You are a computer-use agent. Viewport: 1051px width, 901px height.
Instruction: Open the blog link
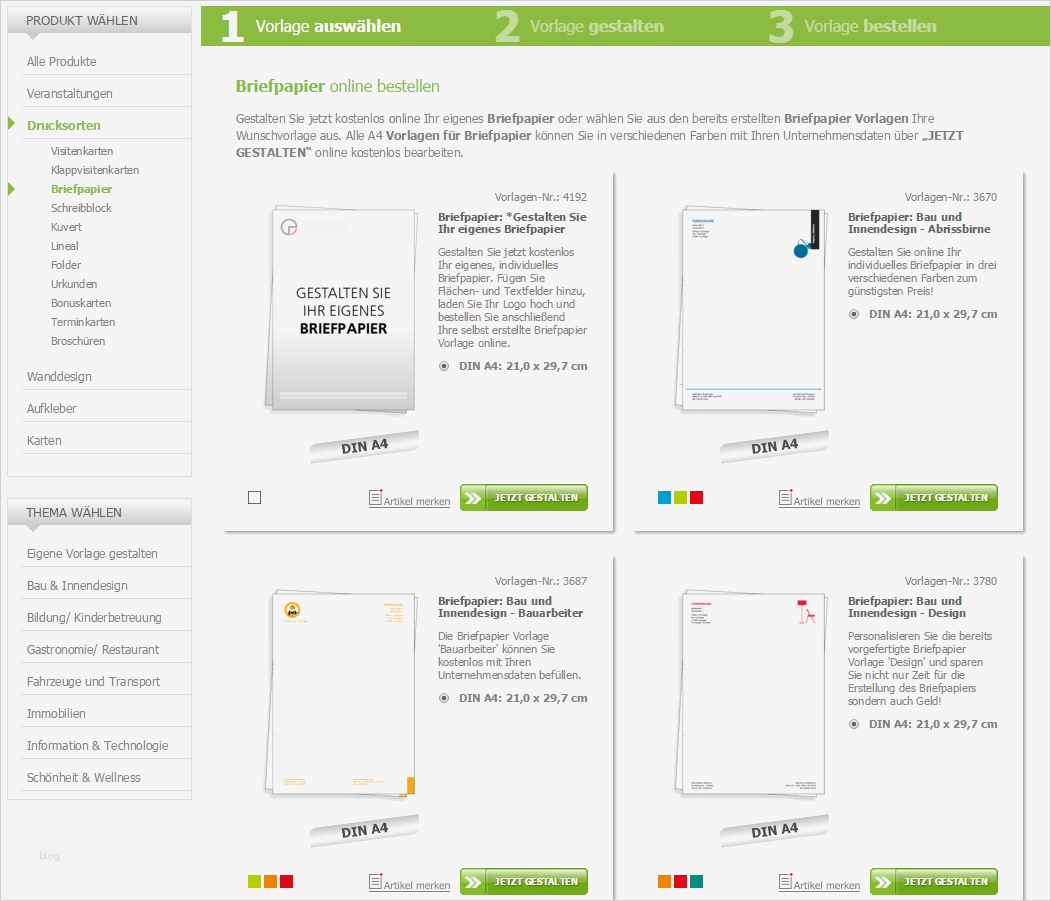(48, 855)
